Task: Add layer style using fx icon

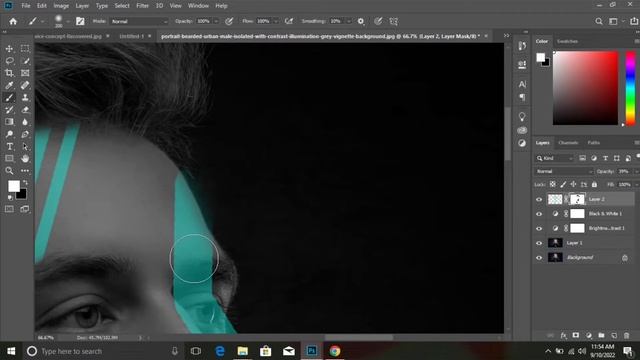Action: click(x=563, y=336)
